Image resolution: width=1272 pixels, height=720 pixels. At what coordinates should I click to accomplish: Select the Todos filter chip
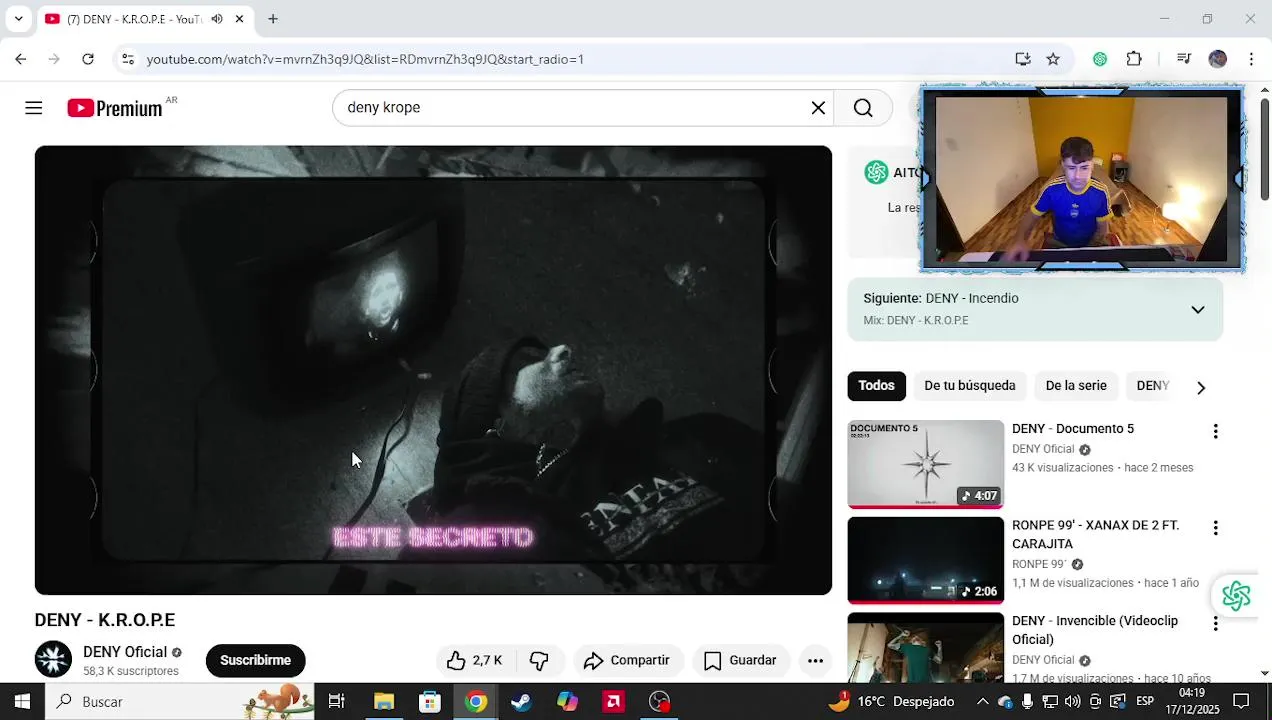click(876, 386)
